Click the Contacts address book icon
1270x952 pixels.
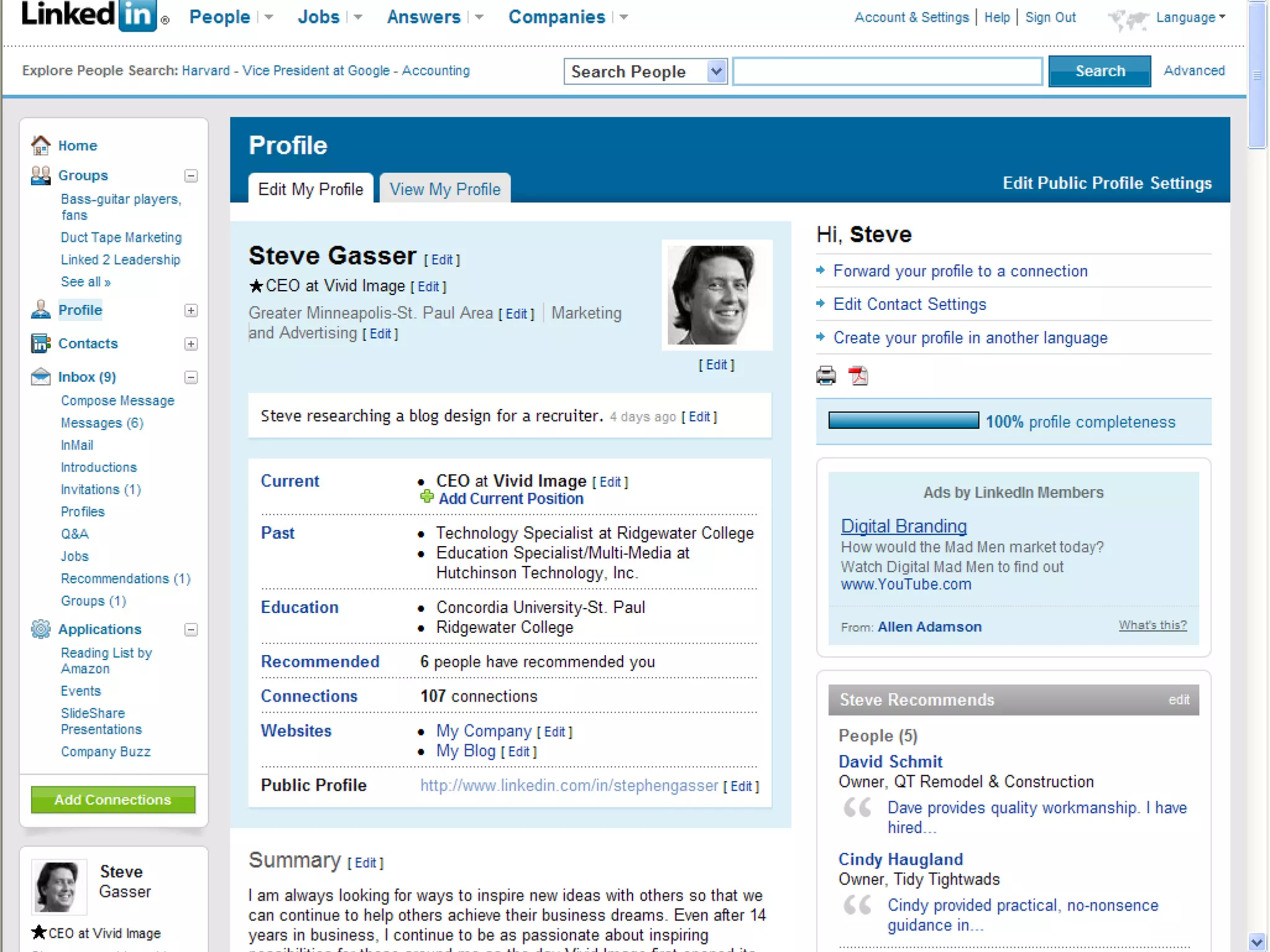point(40,343)
